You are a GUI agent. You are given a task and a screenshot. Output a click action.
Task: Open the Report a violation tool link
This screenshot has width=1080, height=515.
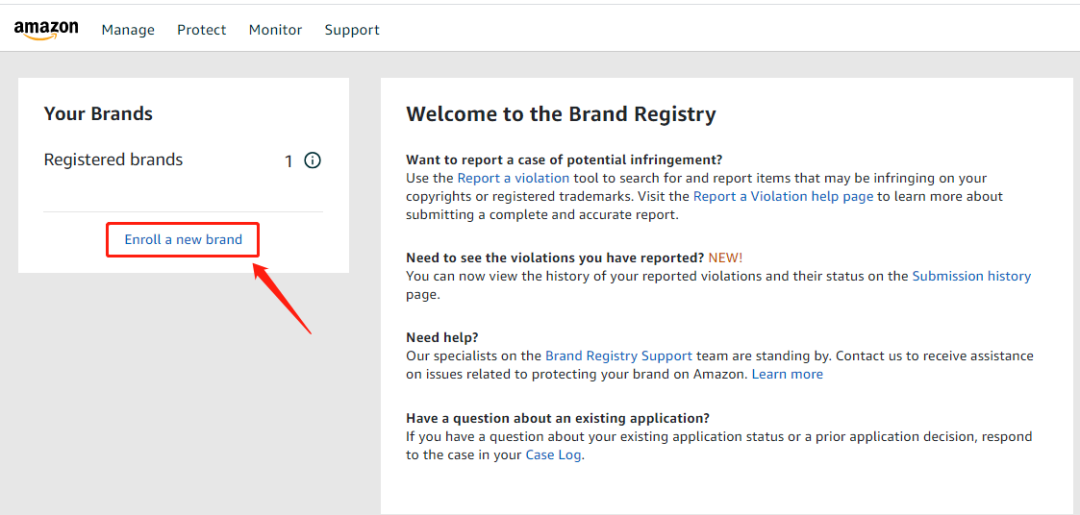tap(513, 178)
